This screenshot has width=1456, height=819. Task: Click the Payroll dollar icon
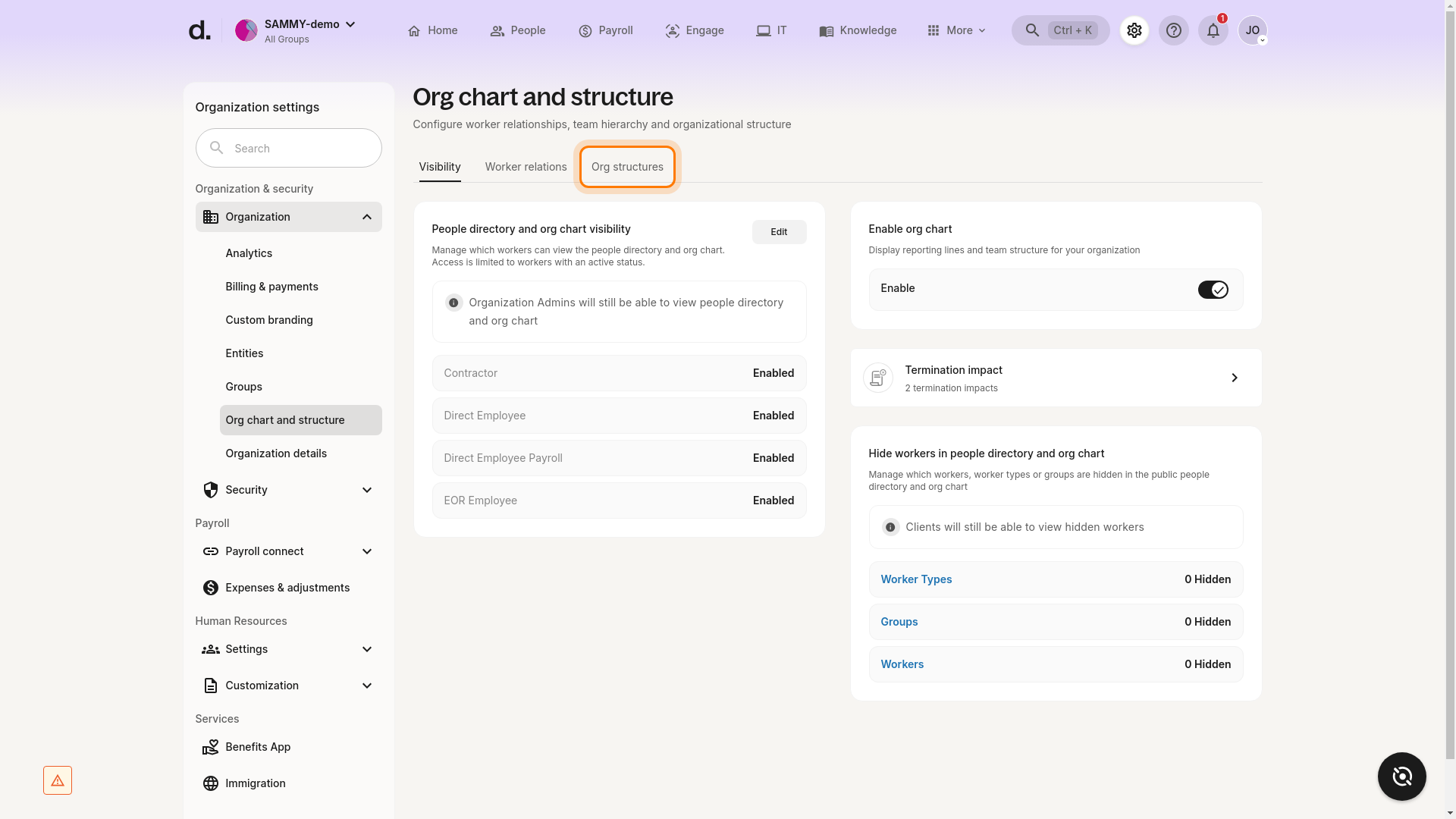click(x=585, y=31)
